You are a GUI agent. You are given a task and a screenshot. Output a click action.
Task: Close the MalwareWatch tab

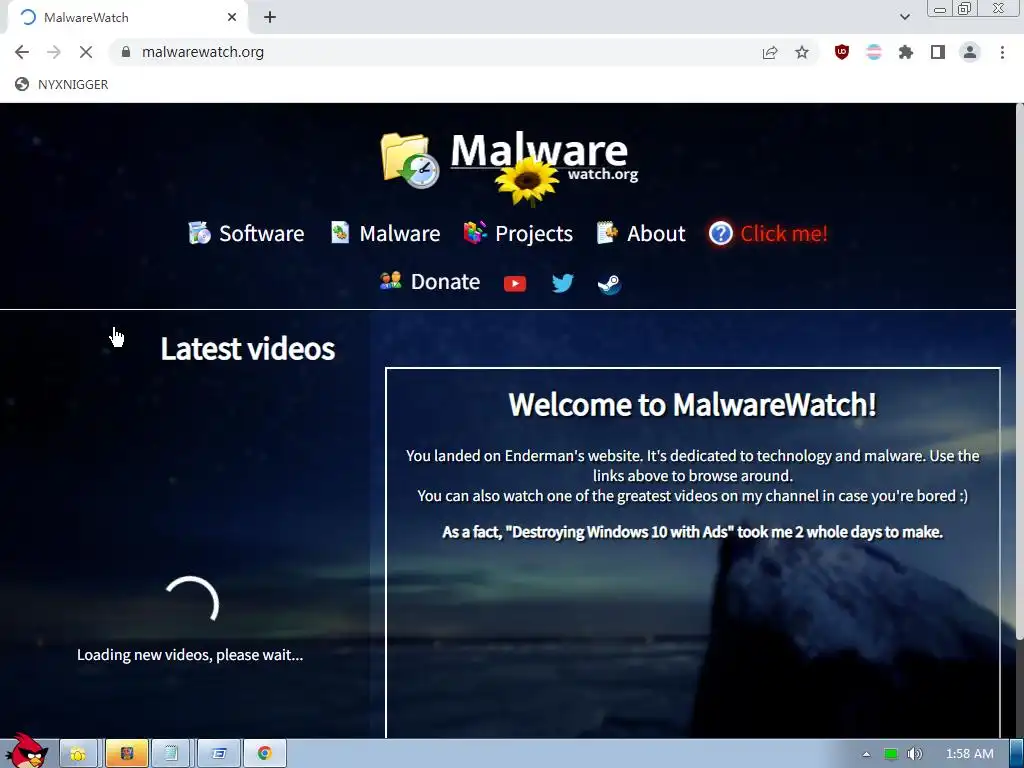(232, 18)
